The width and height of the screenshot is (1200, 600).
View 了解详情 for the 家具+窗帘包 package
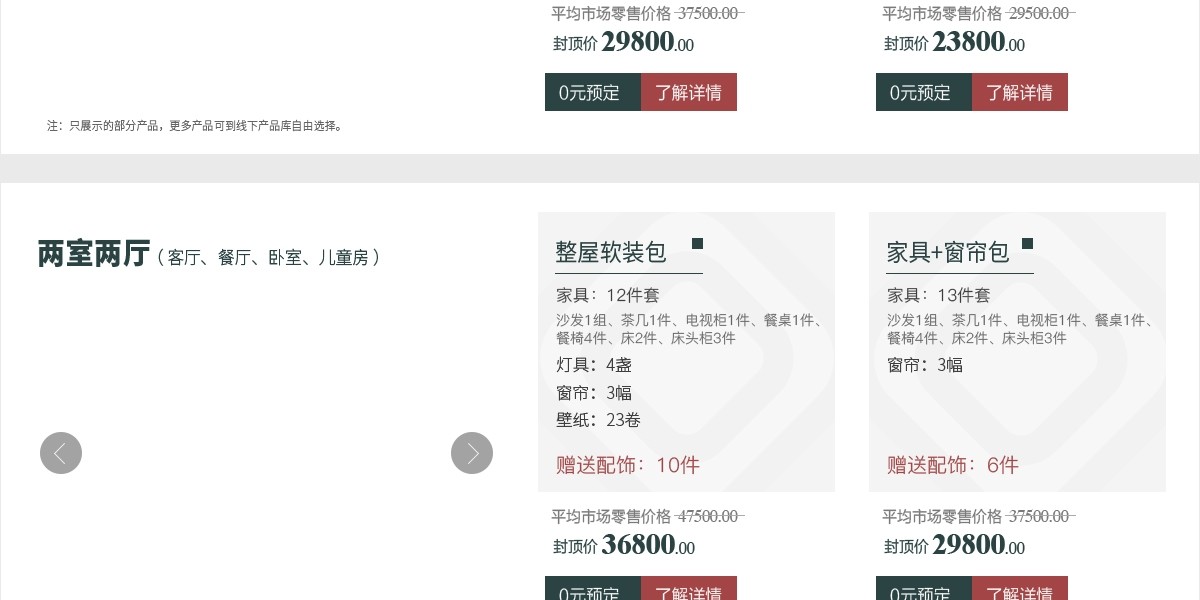click(1019, 590)
